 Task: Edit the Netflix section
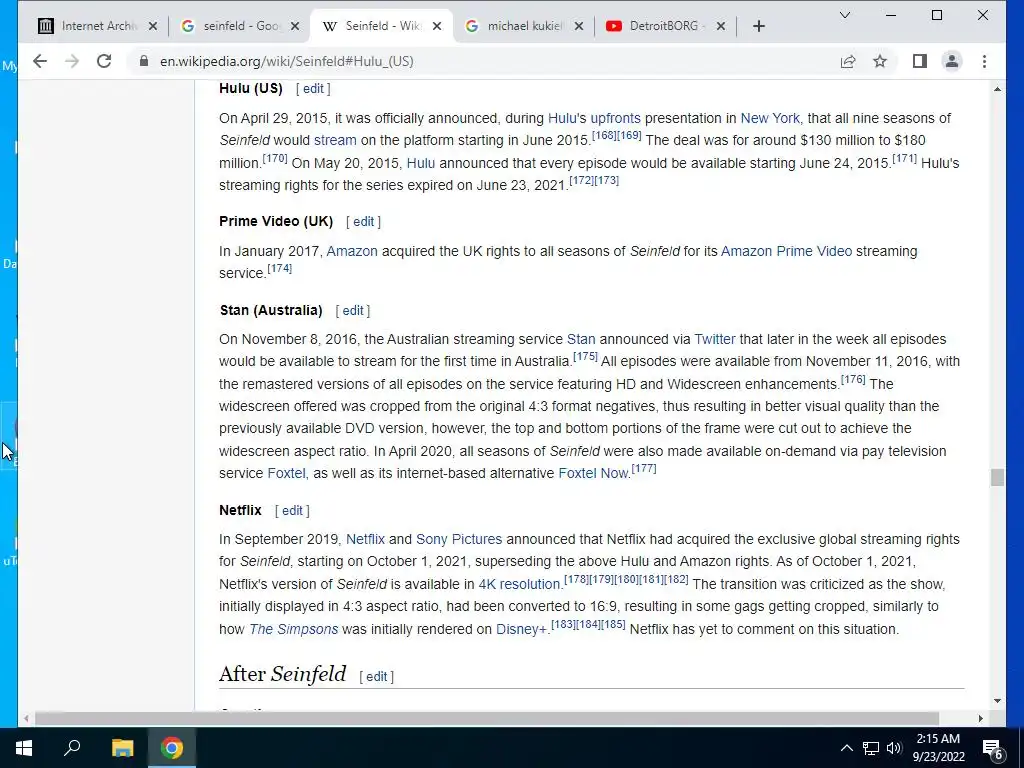292,511
